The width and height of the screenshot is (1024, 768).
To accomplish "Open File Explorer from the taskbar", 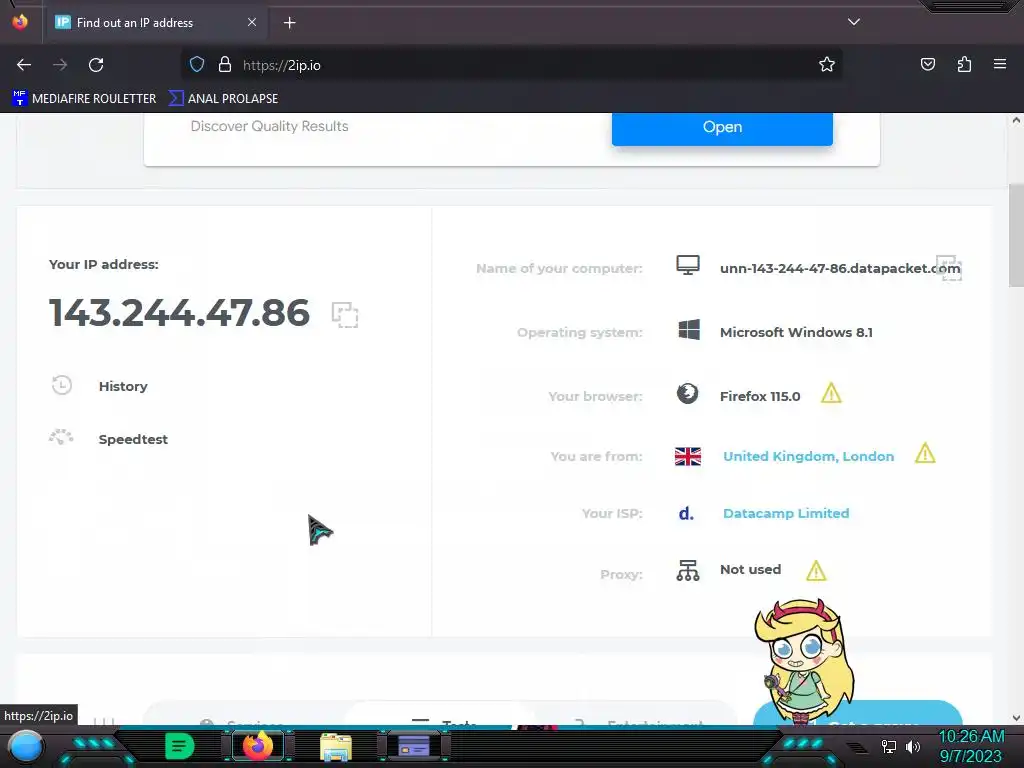I will pyautogui.click(x=336, y=747).
